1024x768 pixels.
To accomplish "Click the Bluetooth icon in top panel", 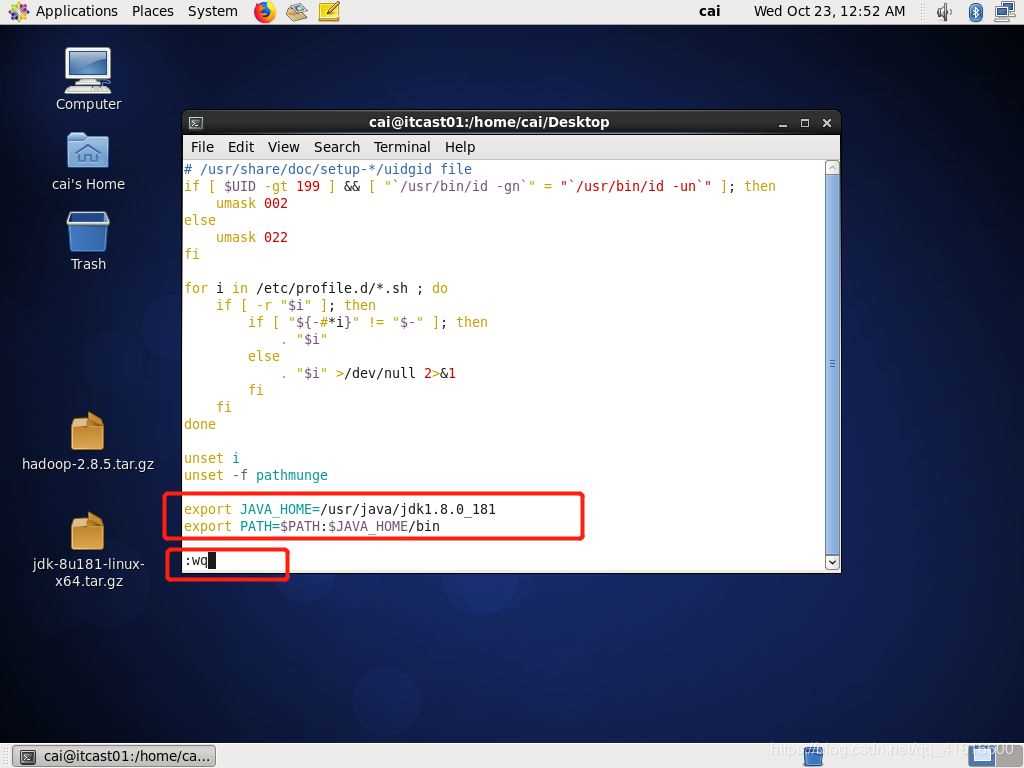I will tap(975, 12).
